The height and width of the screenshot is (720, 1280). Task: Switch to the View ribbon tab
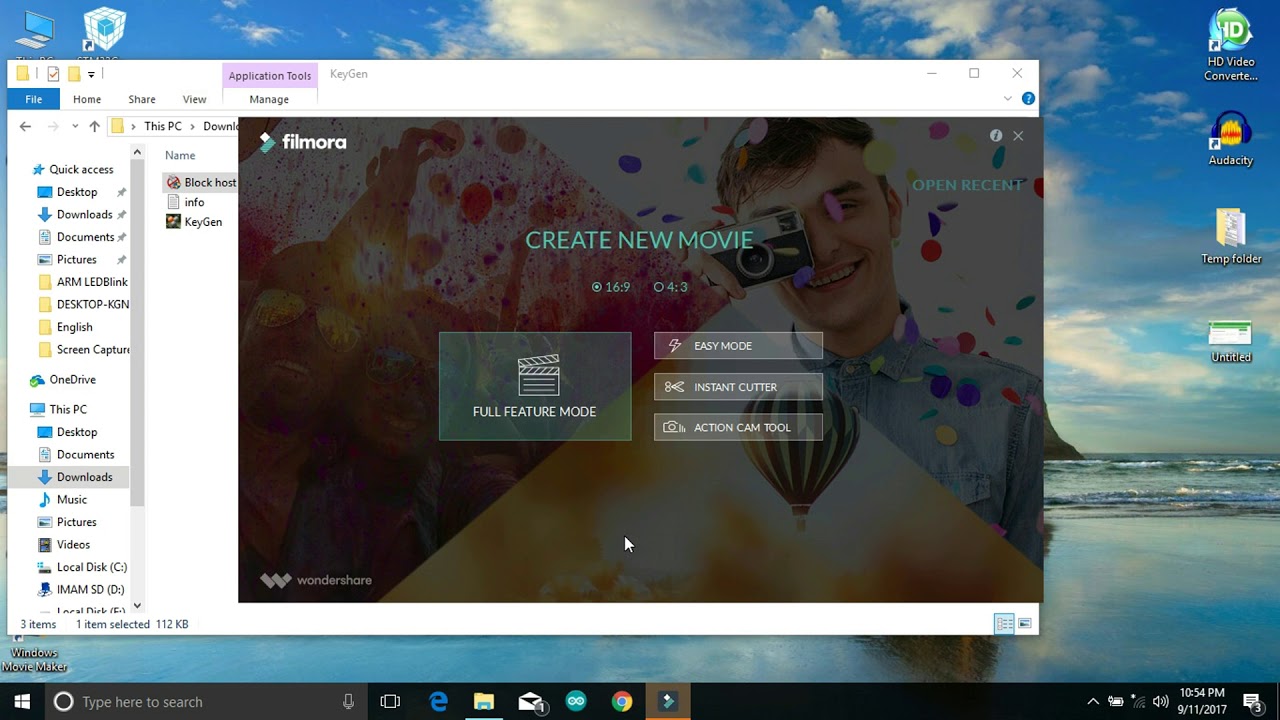pos(195,99)
